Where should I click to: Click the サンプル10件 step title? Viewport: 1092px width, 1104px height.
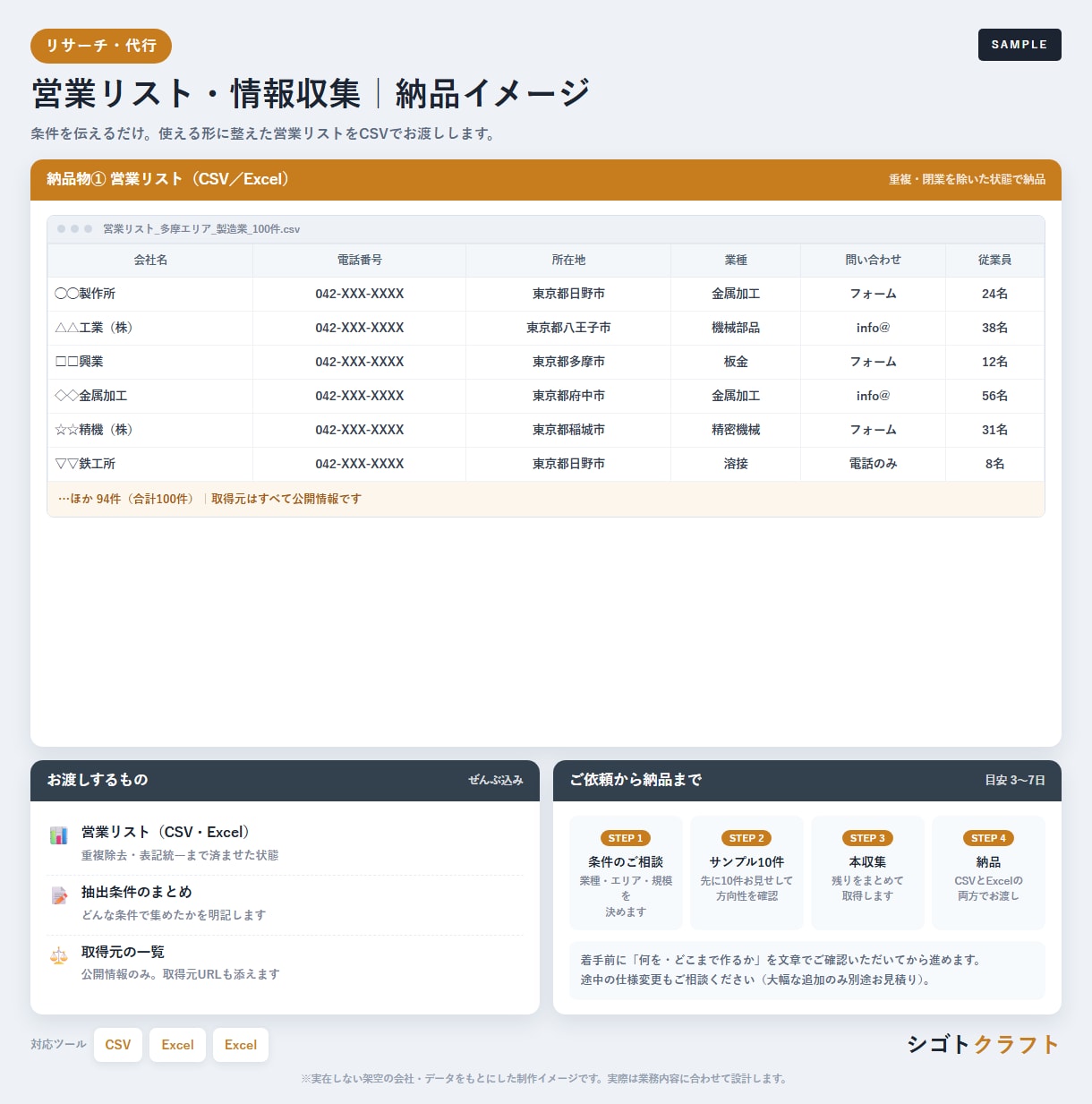coord(746,861)
